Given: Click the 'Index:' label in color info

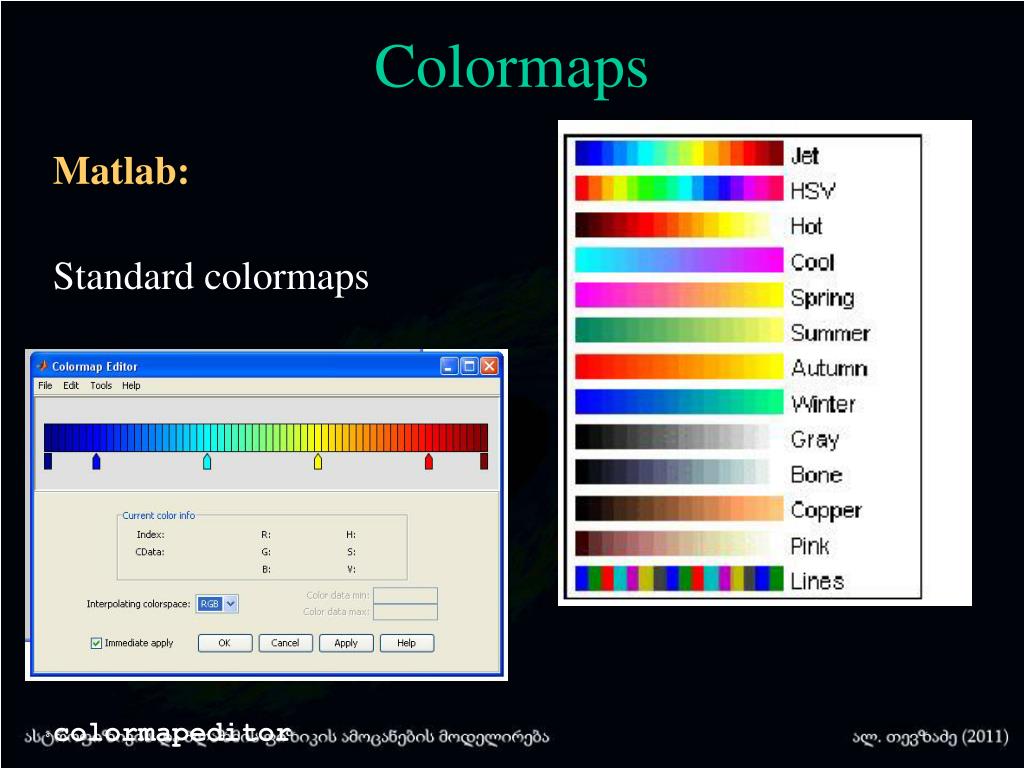Looking at the screenshot, I should click(150, 535).
